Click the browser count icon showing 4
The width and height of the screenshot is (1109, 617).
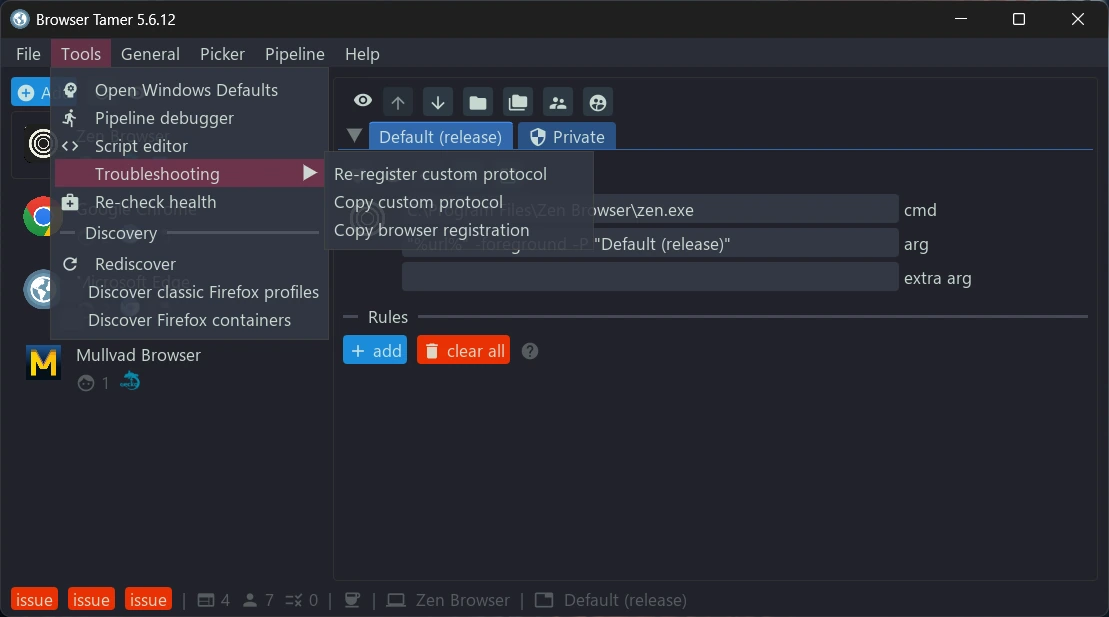(206, 600)
